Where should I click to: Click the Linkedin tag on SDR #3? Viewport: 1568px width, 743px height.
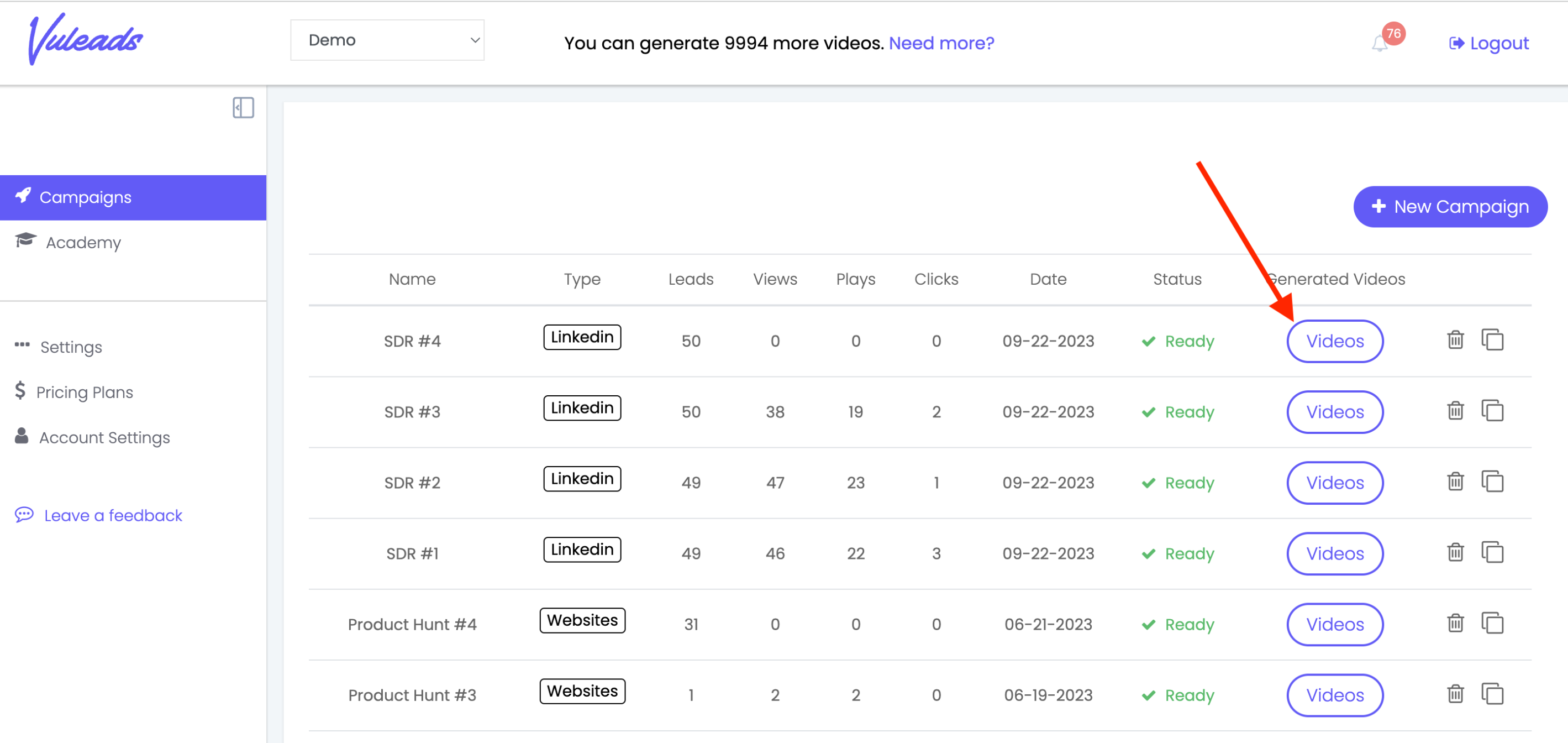[582, 407]
